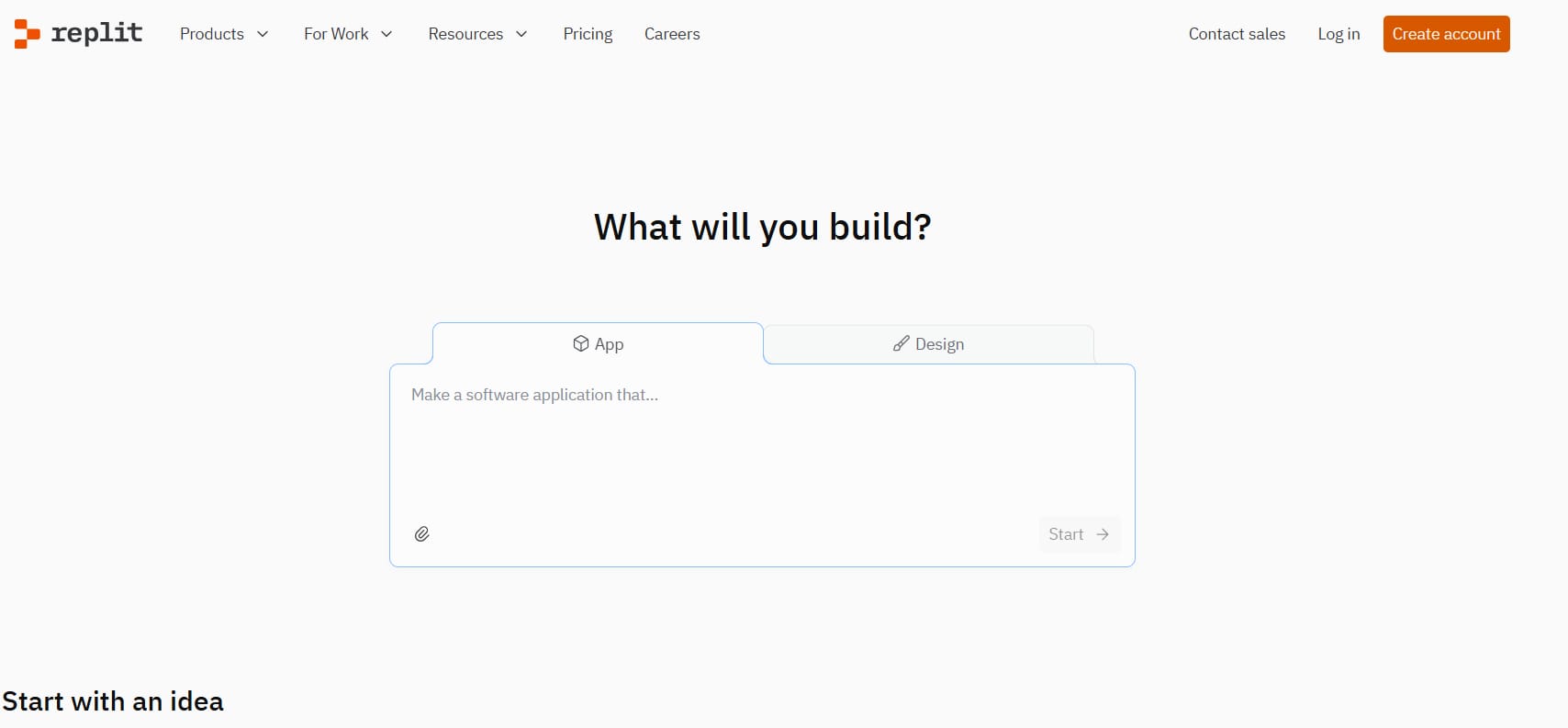Image resolution: width=1568 pixels, height=728 pixels.
Task: Click the arrow icon beside Start
Action: pos(1103,534)
